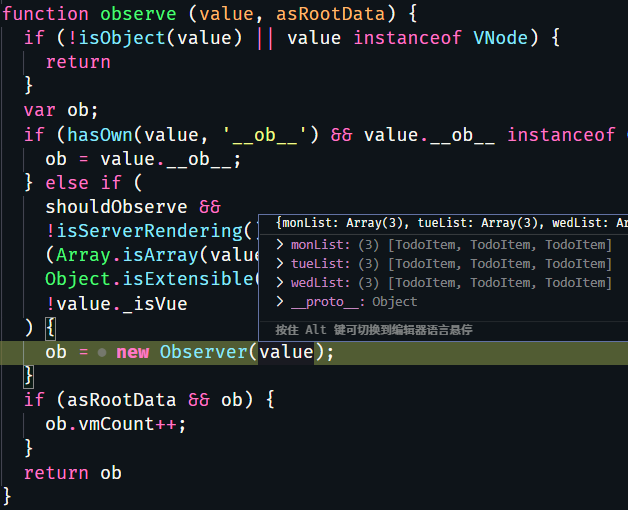Click the hasOwn function call
This screenshot has width=628, height=510.
pyautogui.click(x=100, y=135)
